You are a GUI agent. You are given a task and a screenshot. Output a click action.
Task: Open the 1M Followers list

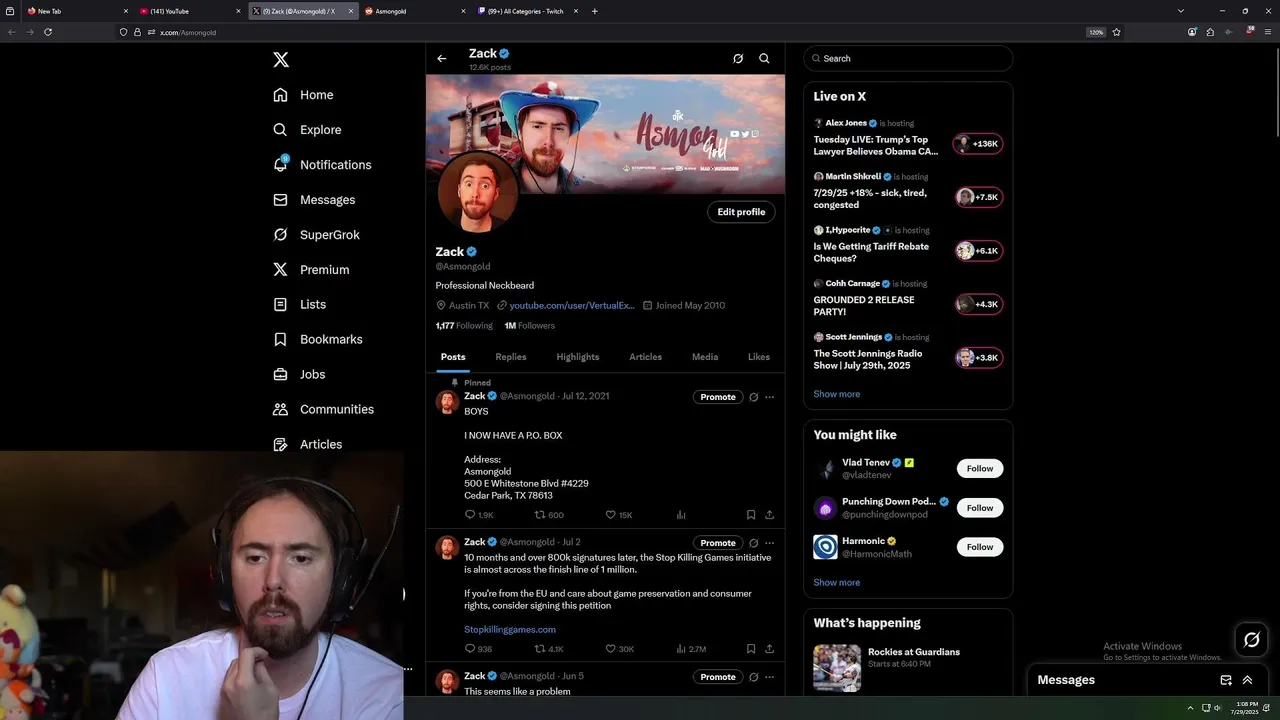(x=529, y=325)
